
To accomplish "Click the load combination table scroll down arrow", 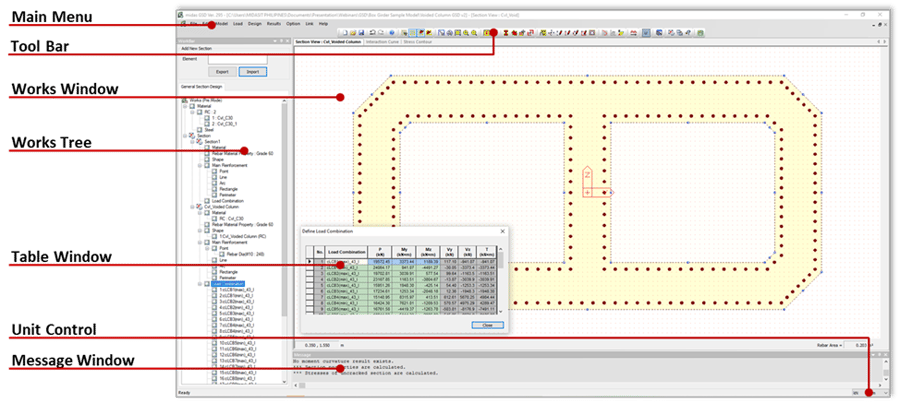I will [x=500, y=311].
